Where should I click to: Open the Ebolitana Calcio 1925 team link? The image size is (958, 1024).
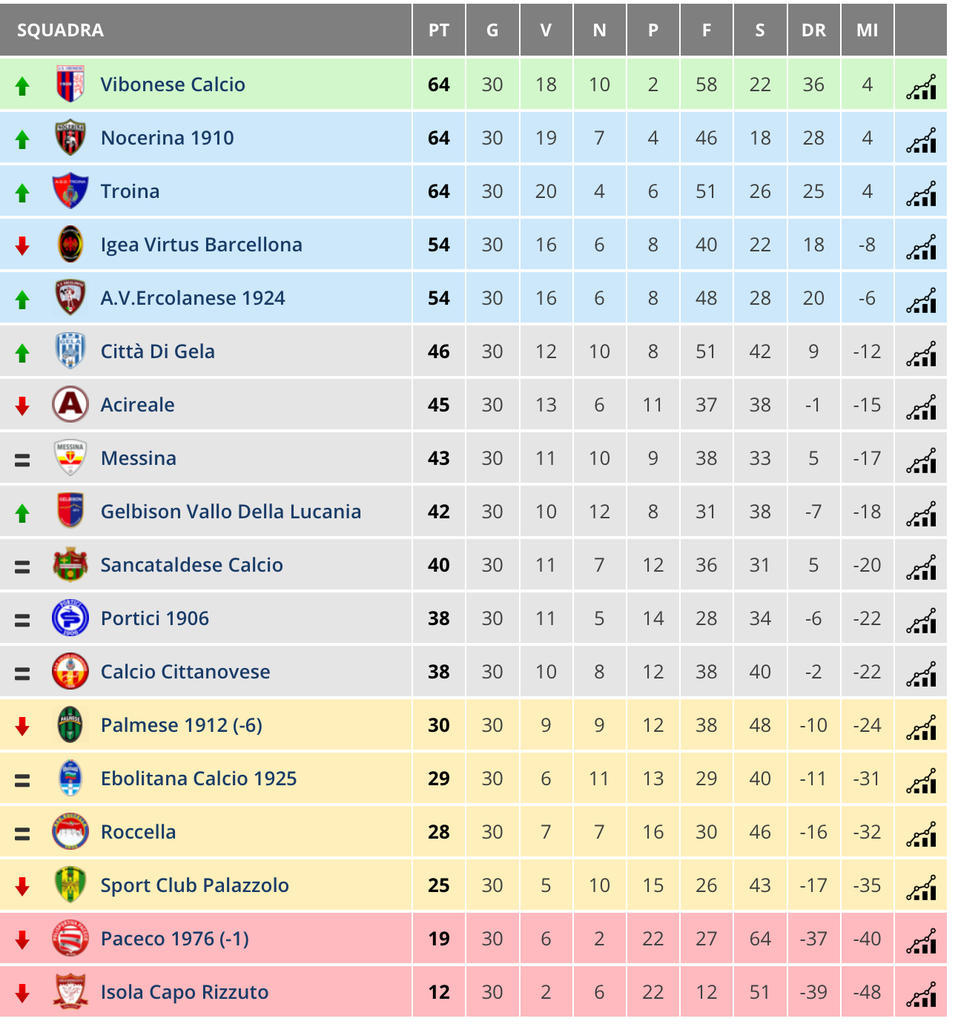point(199,778)
